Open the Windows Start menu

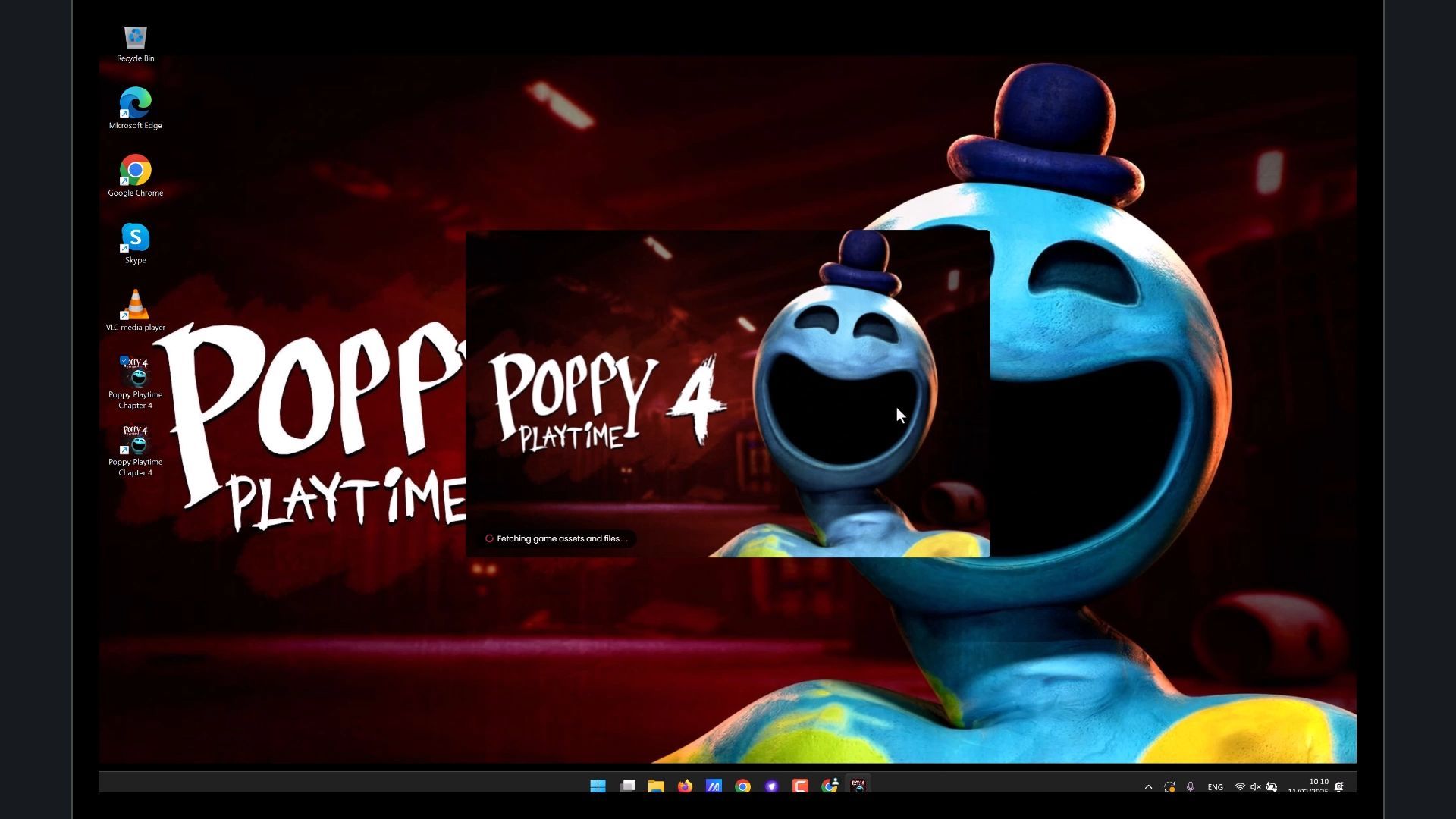[598, 786]
